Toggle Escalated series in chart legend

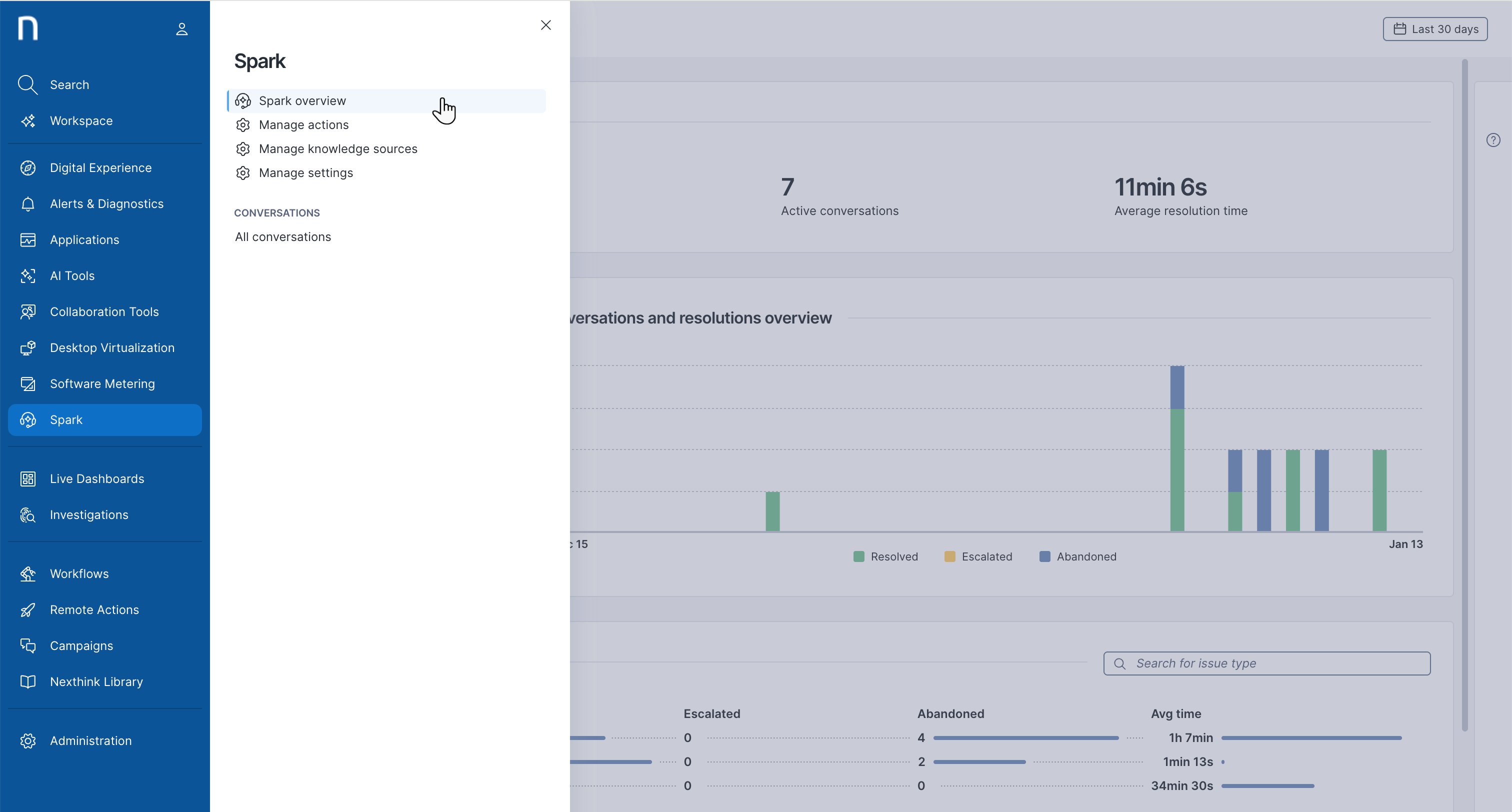point(978,556)
